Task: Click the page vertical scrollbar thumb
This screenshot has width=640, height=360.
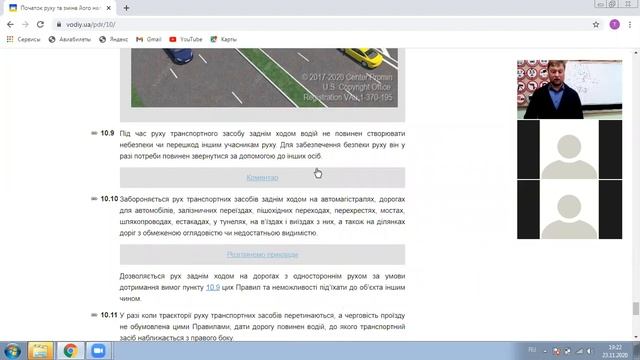Action: (636, 309)
